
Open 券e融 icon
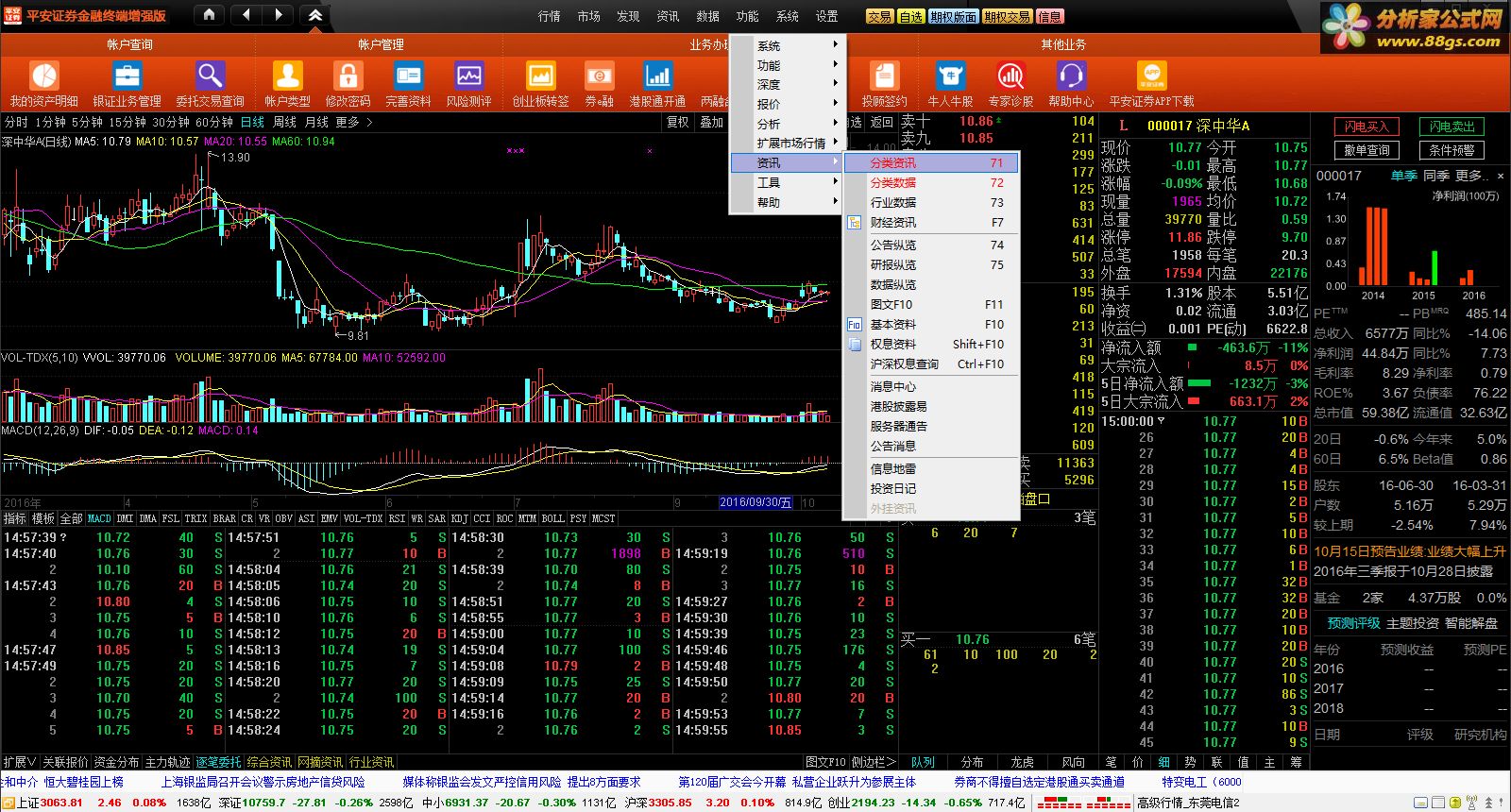pyautogui.click(x=599, y=76)
